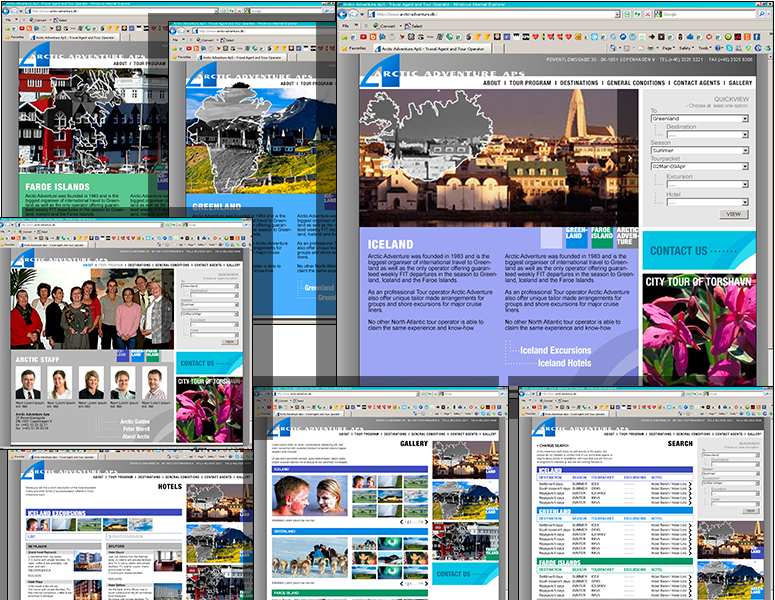Screen dimensions: 775x600
Task: Click the Forward arrow in the Iceland browser window
Action: [353, 14]
